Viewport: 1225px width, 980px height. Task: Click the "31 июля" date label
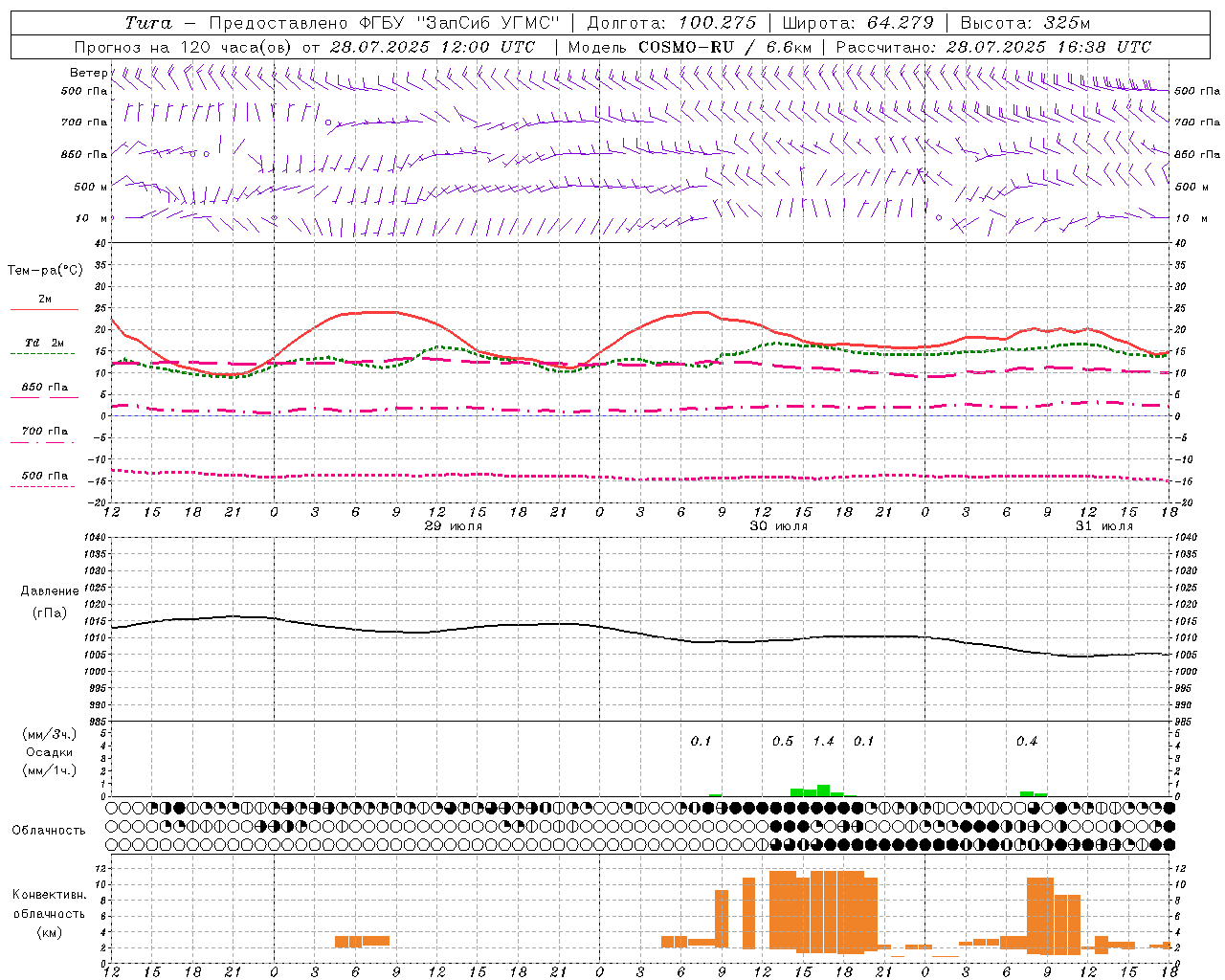(1104, 526)
